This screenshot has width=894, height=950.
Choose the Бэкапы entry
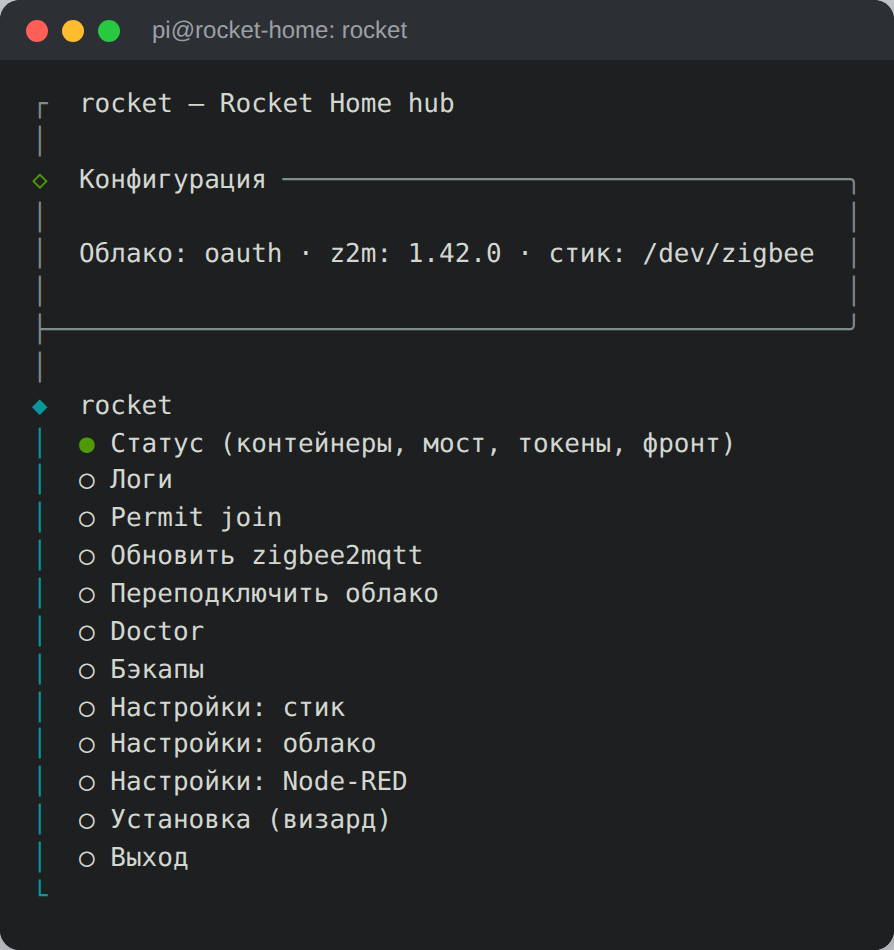(141, 670)
